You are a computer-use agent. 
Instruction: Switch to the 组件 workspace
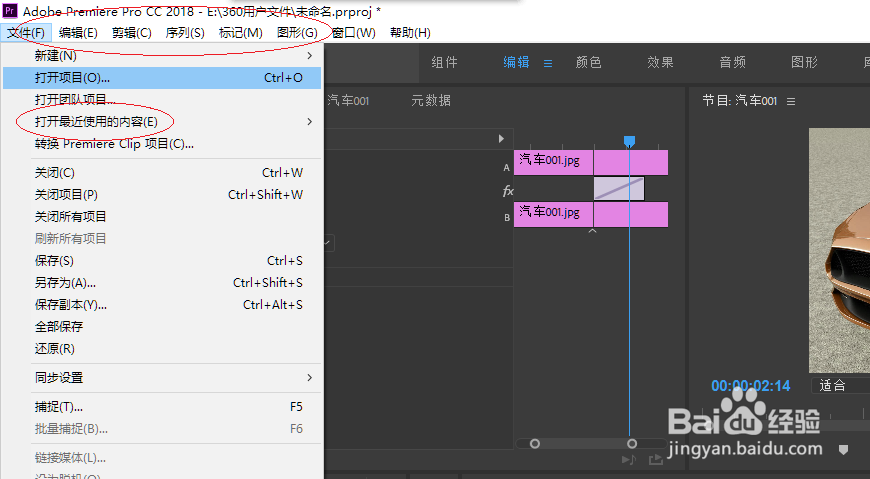[444, 62]
